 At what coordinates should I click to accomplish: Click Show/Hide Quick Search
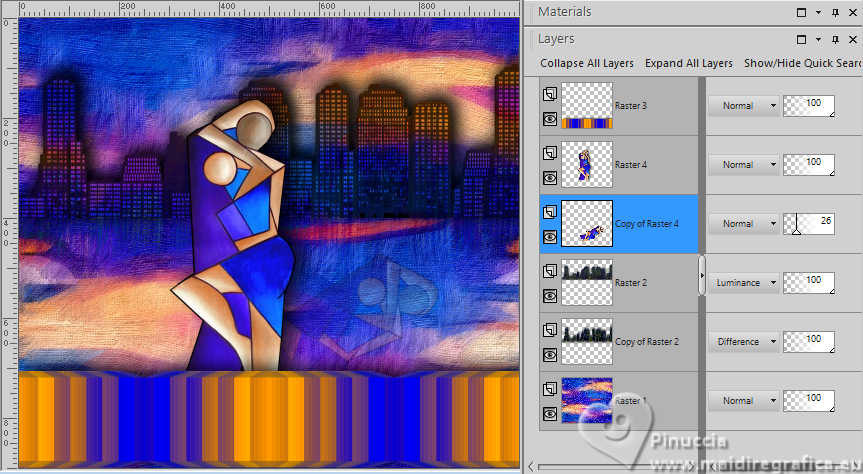click(x=803, y=63)
